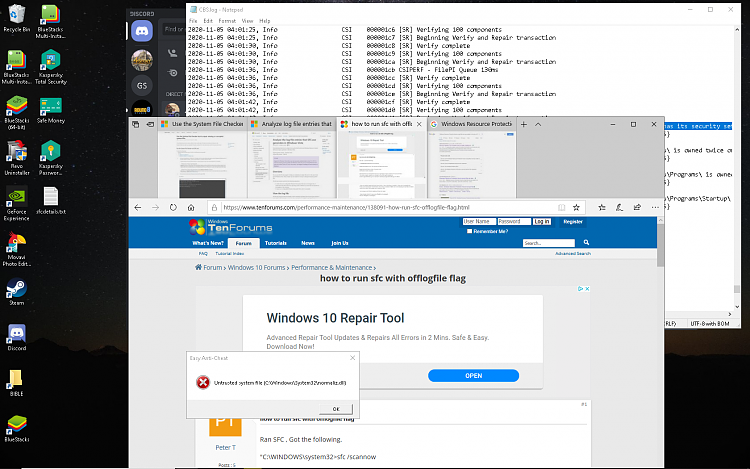
Task: Click Analyze log file tab preview thumbnail
Action: [x=292, y=164]
